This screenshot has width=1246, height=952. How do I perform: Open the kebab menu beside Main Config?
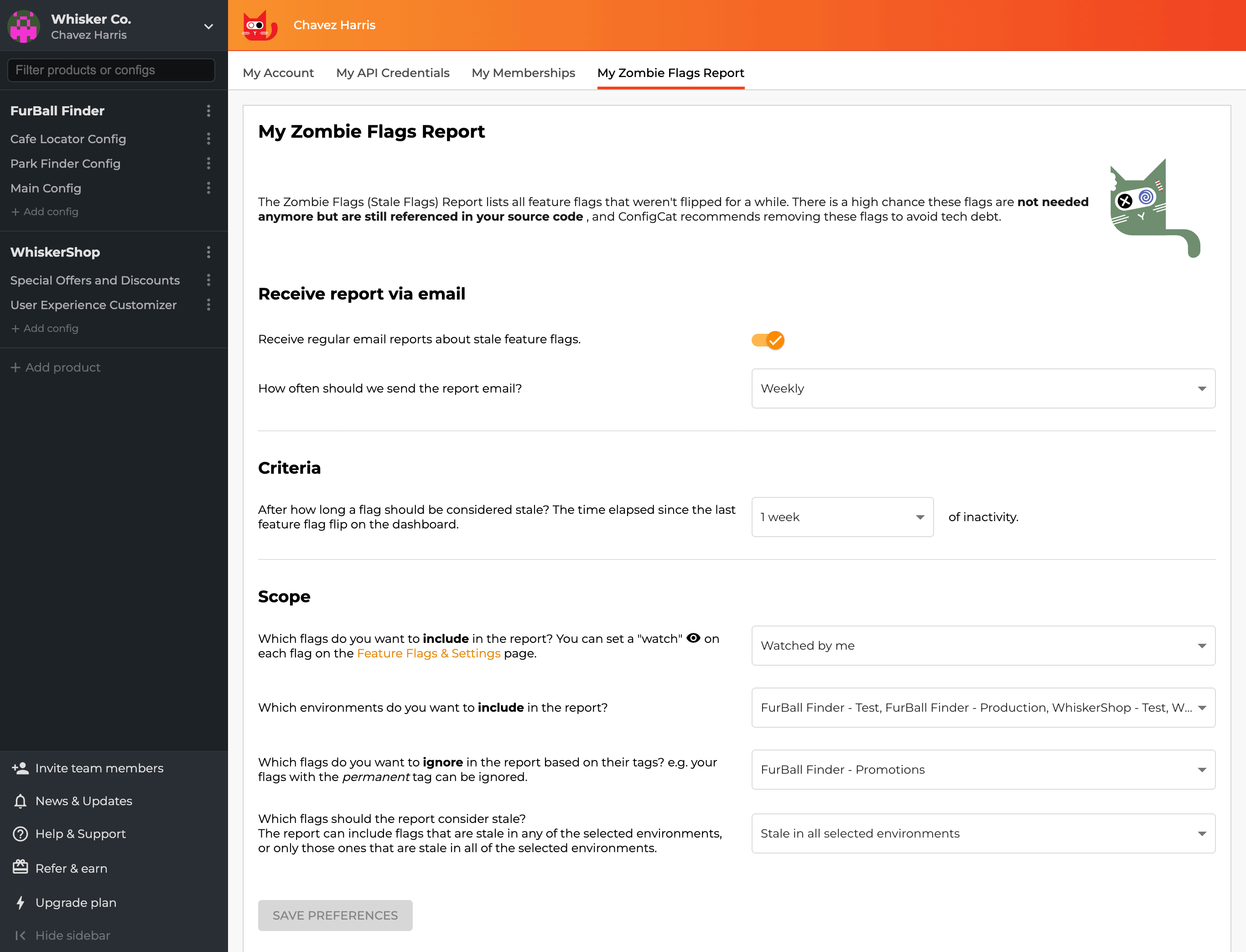pos(209,188)
